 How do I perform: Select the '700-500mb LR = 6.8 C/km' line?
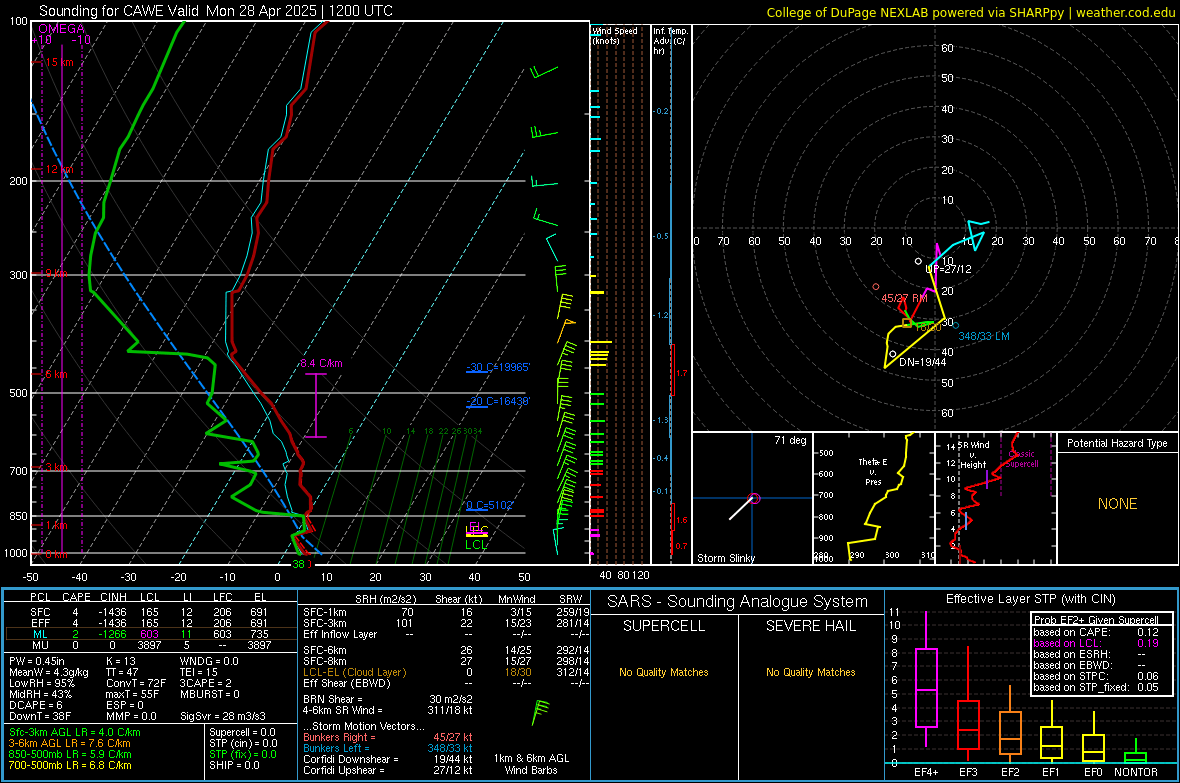click(70, 765)
